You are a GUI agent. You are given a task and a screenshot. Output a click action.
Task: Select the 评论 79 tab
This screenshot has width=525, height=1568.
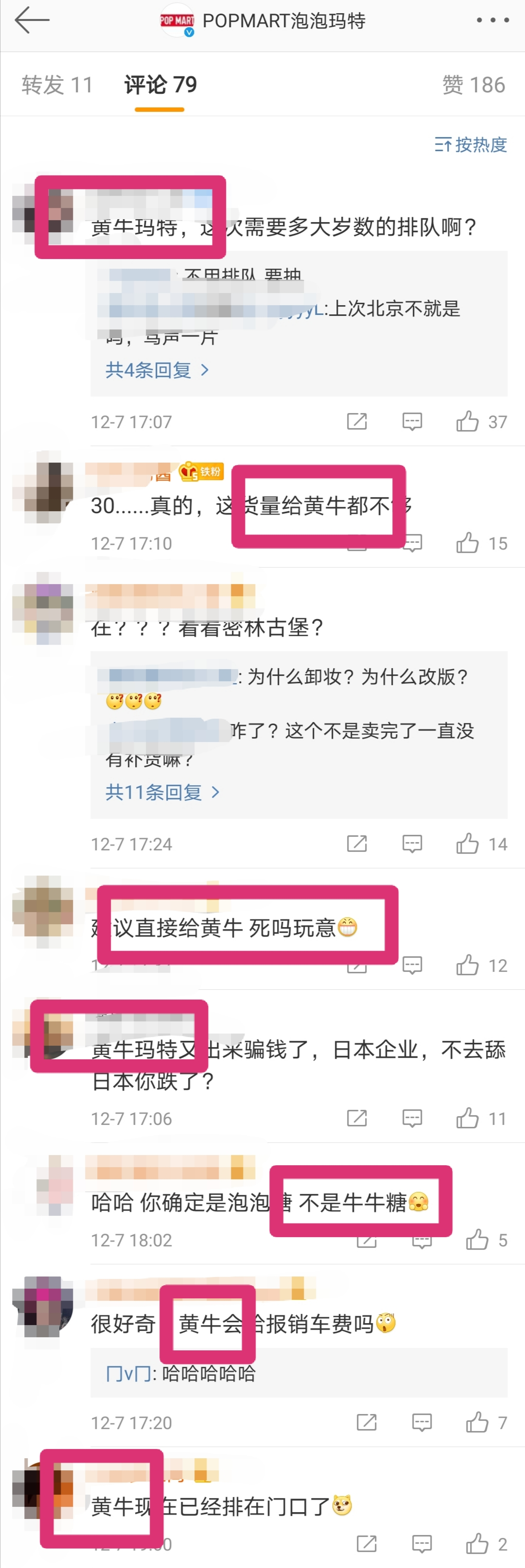point(160,85)
